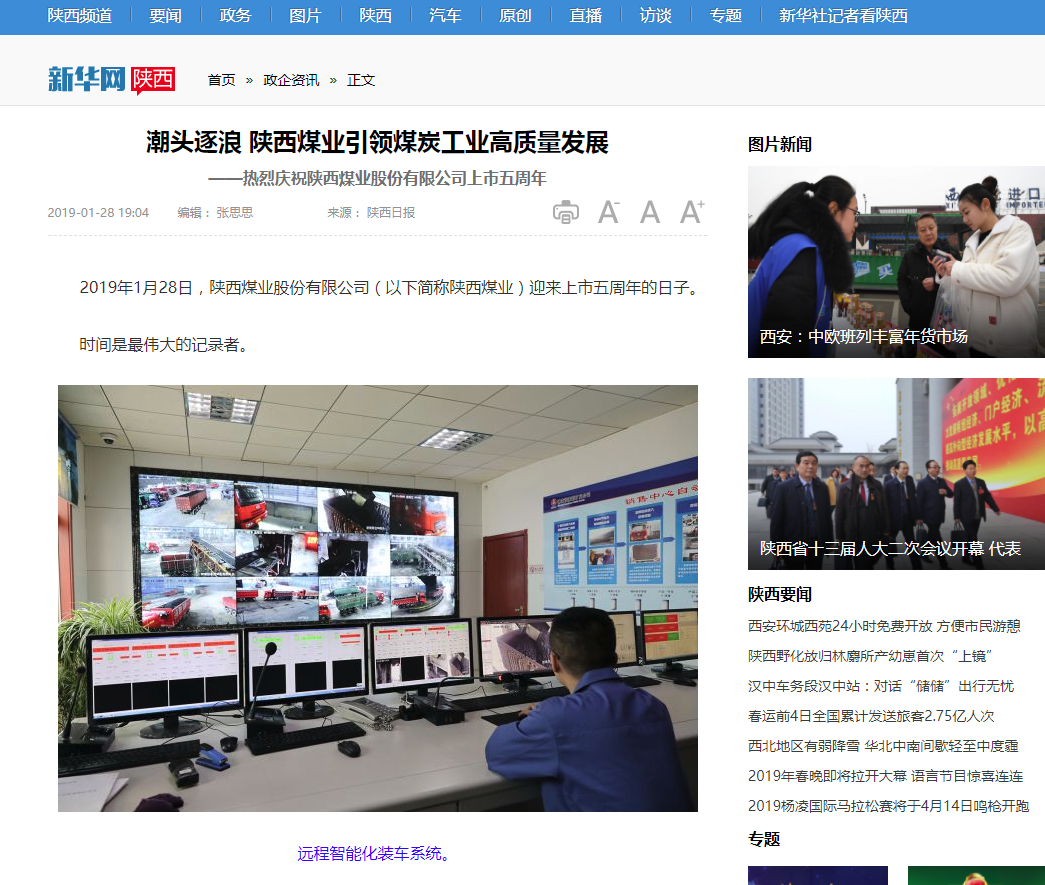Click the image caption 远程智能化装车系统

374,854
